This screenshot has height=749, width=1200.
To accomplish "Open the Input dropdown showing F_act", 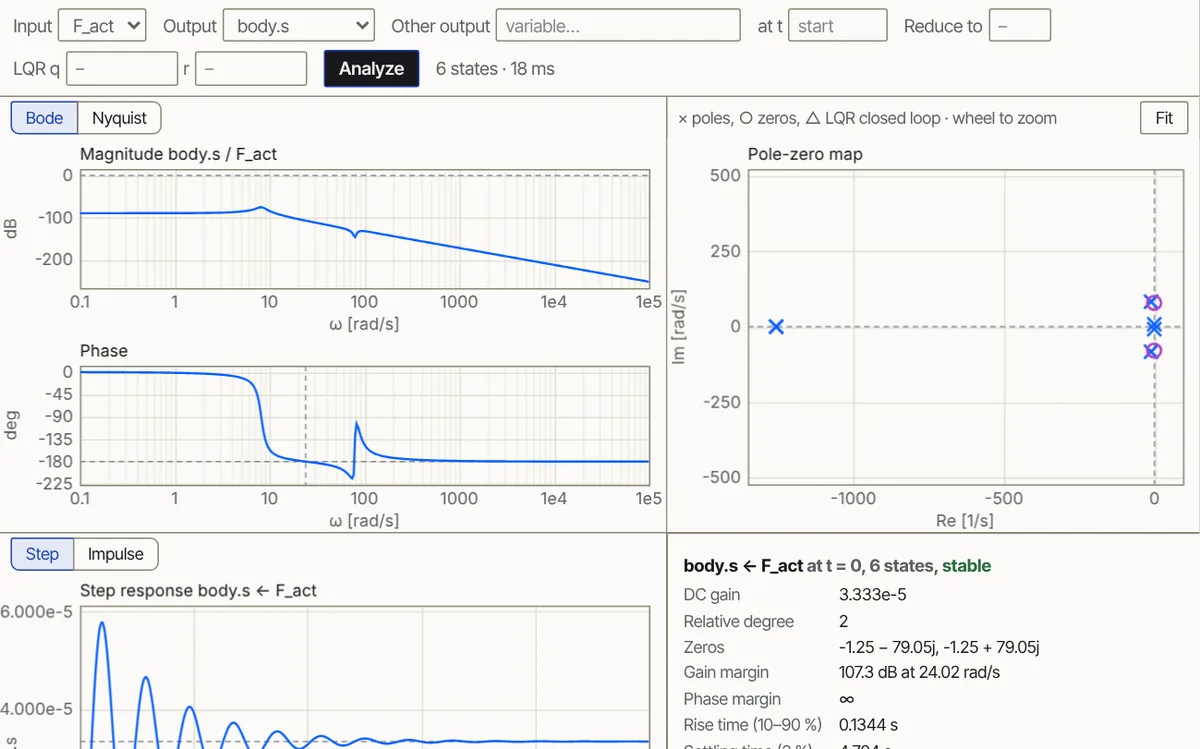I will (x=102, y=26).
